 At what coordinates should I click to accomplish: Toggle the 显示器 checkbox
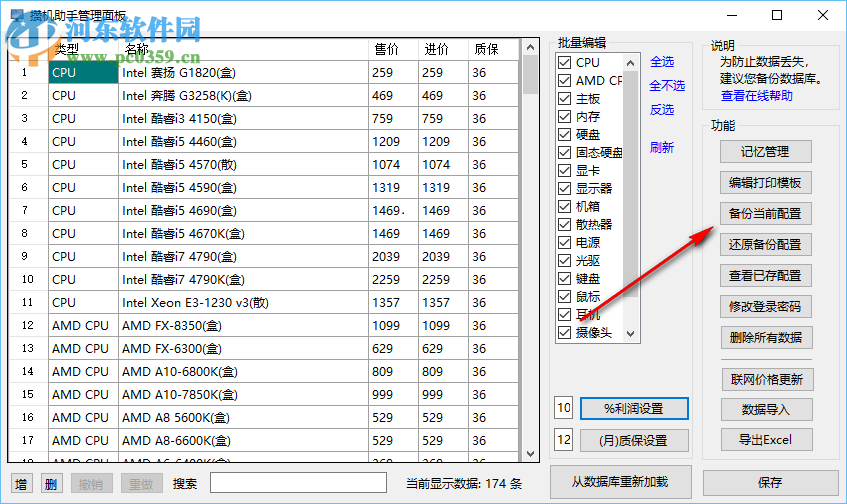pos(564,189)
